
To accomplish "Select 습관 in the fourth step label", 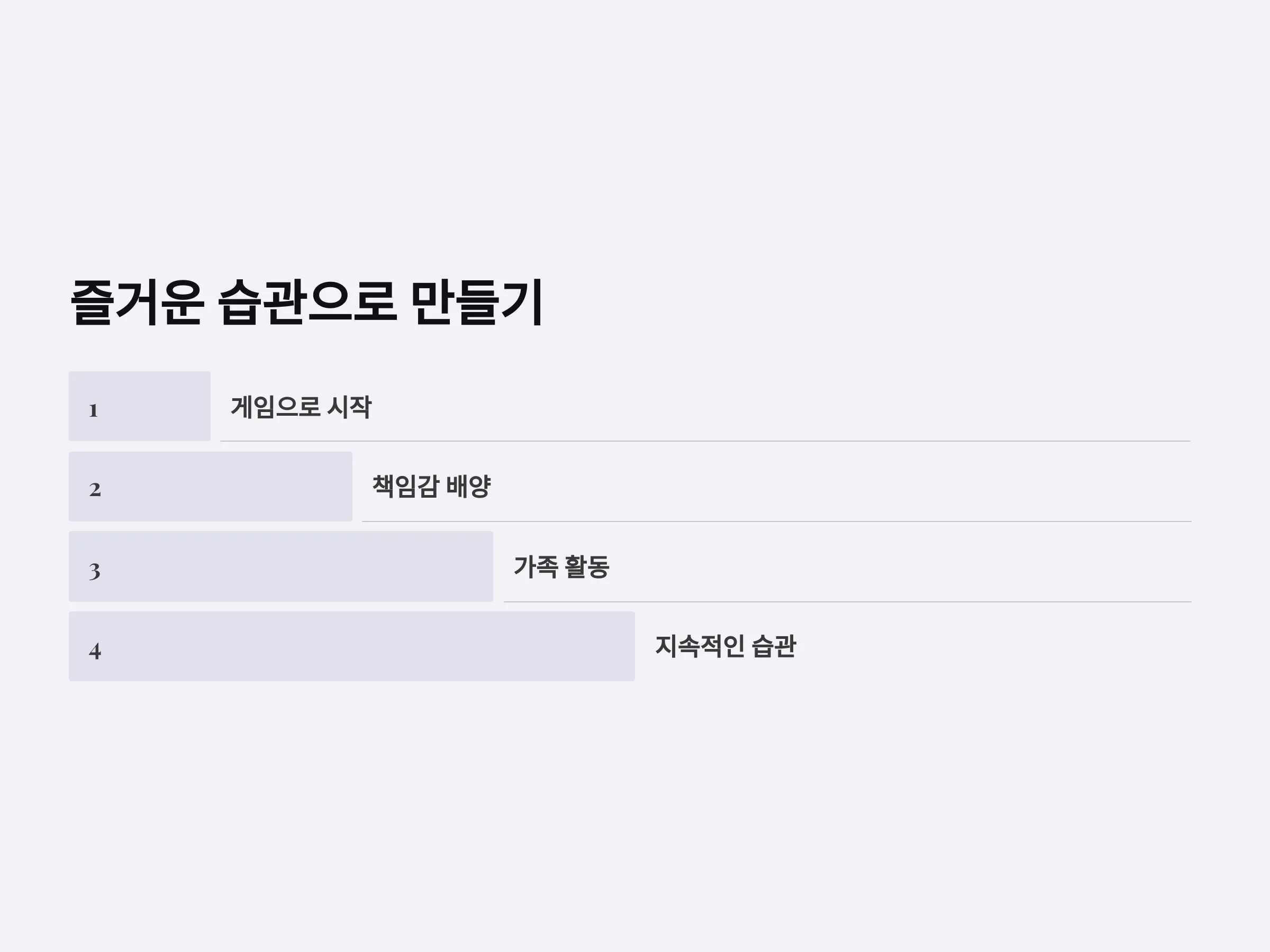I will 774,646.
